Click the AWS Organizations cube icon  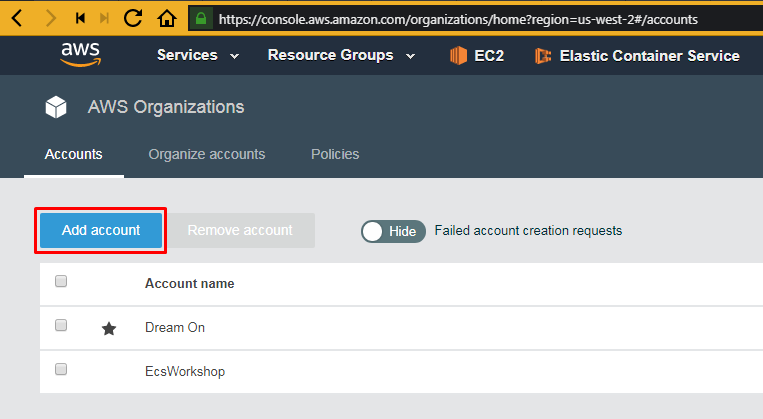click(x=56, y=107)
